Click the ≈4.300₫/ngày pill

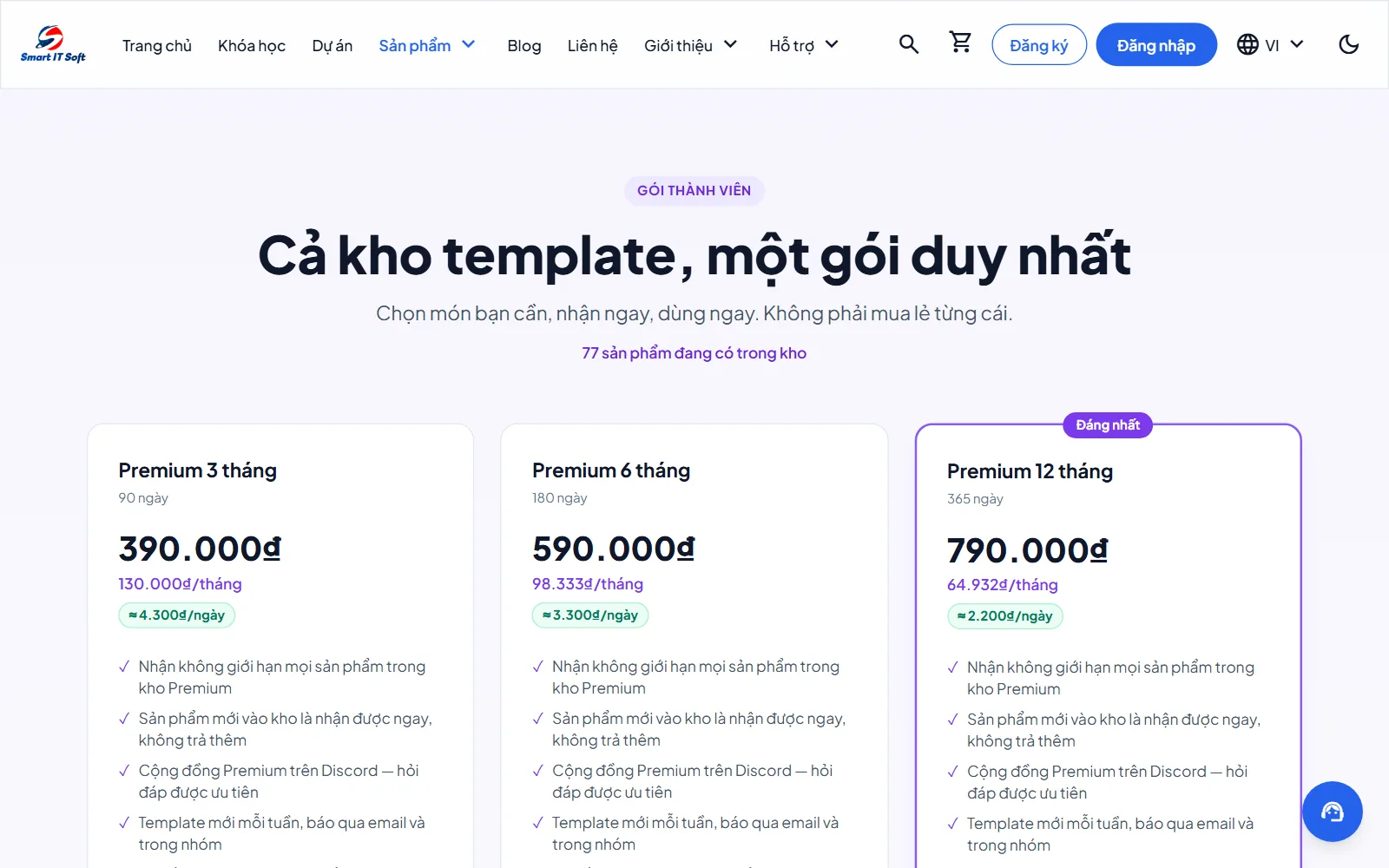pyautogui.click(x=177, y=615)
